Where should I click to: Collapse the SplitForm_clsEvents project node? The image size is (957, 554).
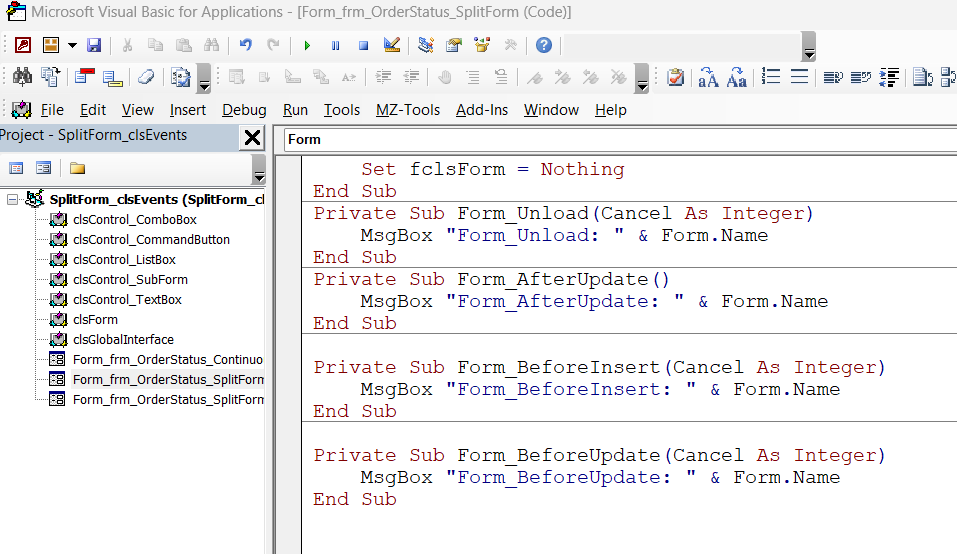(12, 200)
